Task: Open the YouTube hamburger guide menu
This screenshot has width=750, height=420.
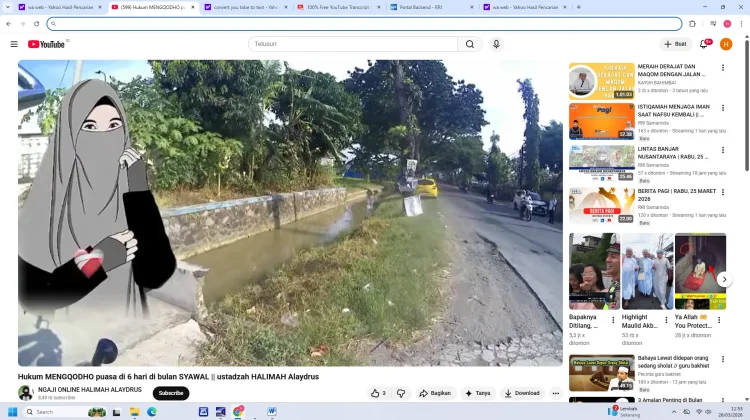Action: click(x=14, y=44)
